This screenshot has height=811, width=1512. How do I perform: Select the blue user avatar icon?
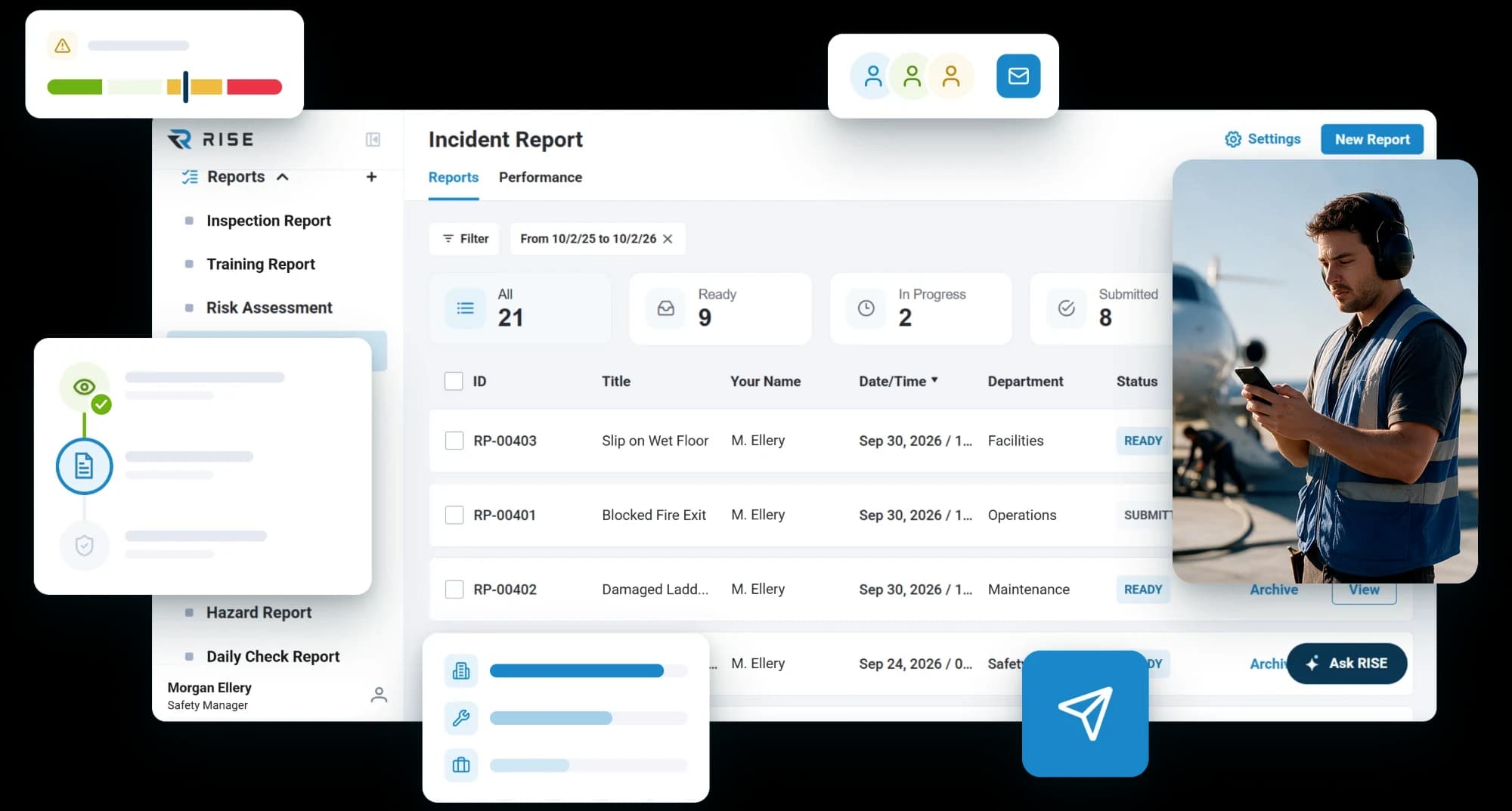[873, 76]
